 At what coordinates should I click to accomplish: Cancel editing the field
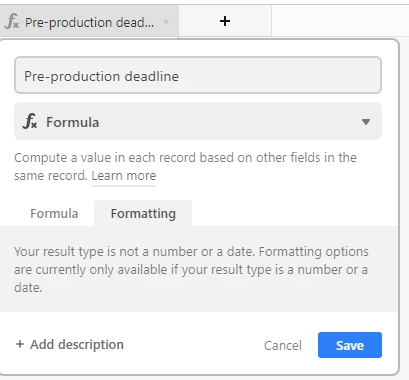283,345
